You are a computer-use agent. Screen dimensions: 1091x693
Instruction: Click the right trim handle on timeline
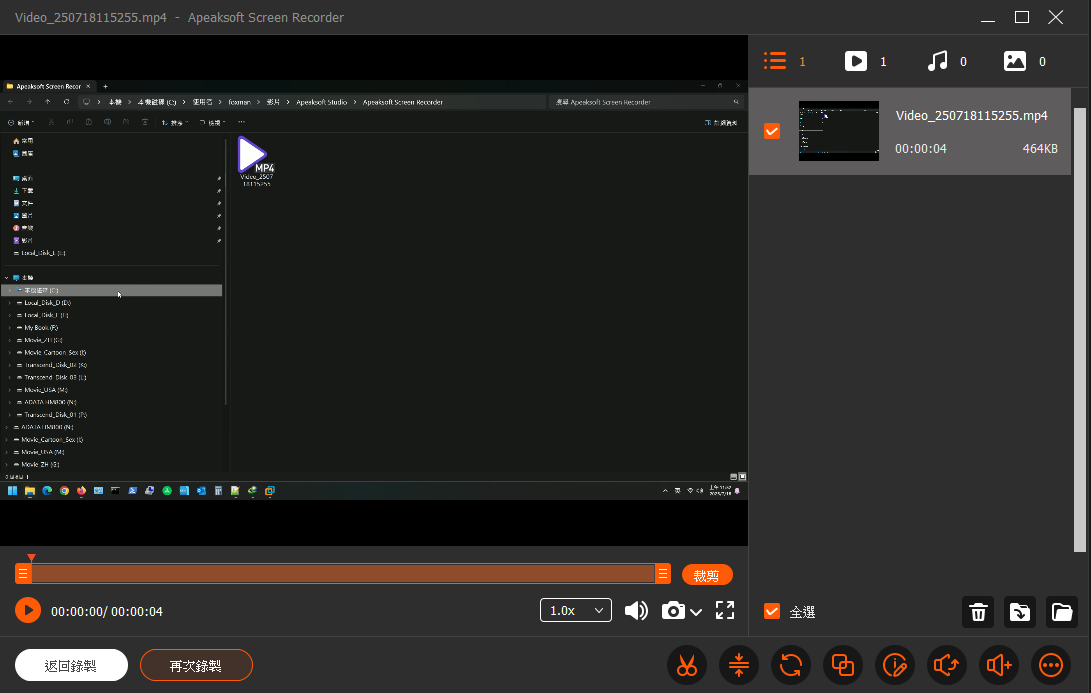[x=663, y=574]
